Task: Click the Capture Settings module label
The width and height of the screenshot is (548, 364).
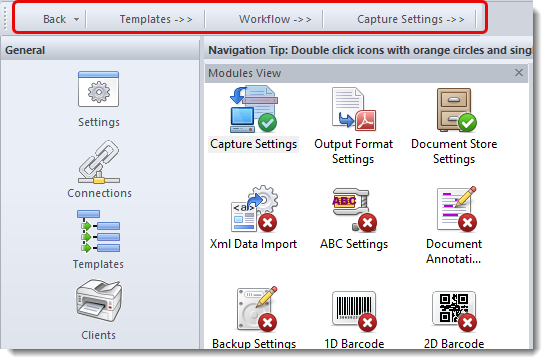Action: 253,144
